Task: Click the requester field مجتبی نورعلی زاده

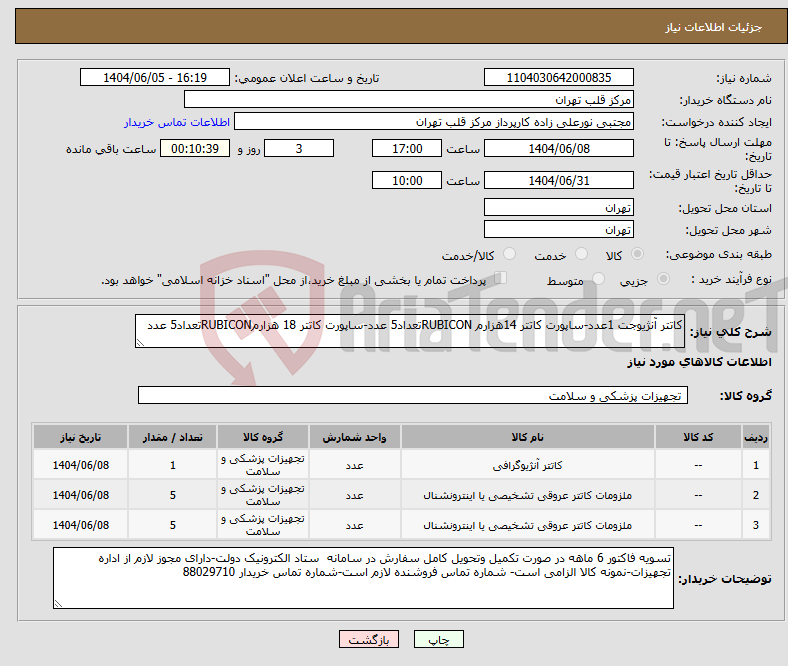Action: pos(434,122)
